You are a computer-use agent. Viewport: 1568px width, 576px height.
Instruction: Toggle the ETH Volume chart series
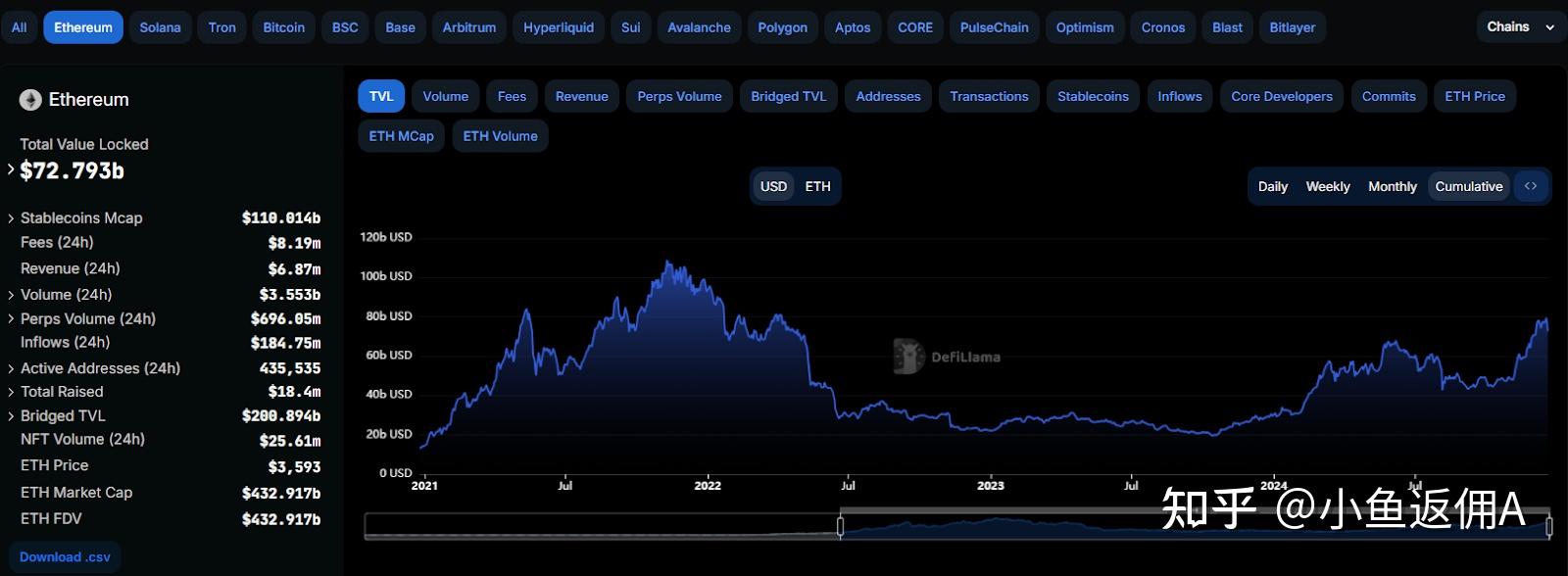(501, 136)
